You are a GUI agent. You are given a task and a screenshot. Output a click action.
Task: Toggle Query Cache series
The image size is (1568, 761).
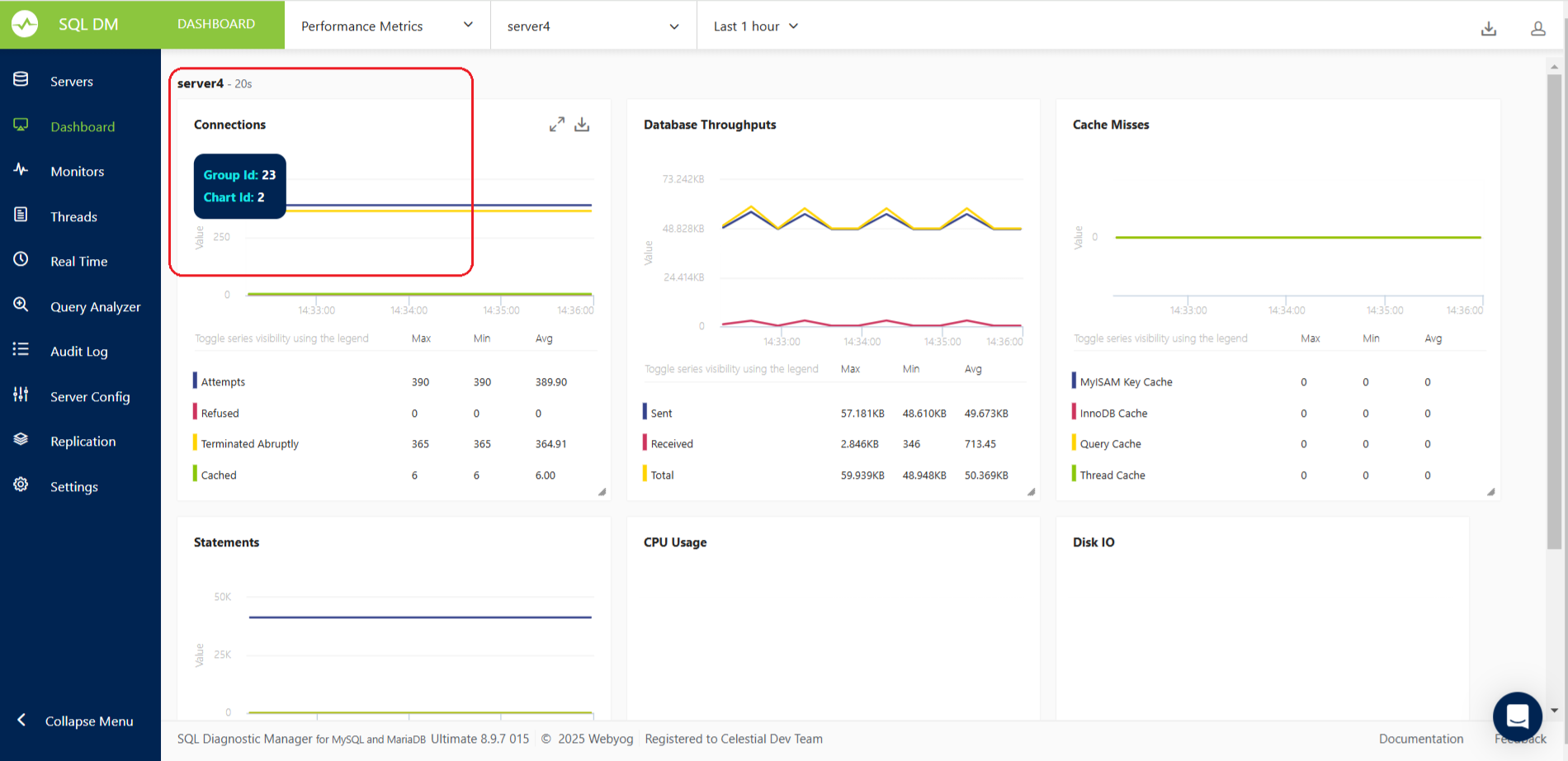point(1107,443)
